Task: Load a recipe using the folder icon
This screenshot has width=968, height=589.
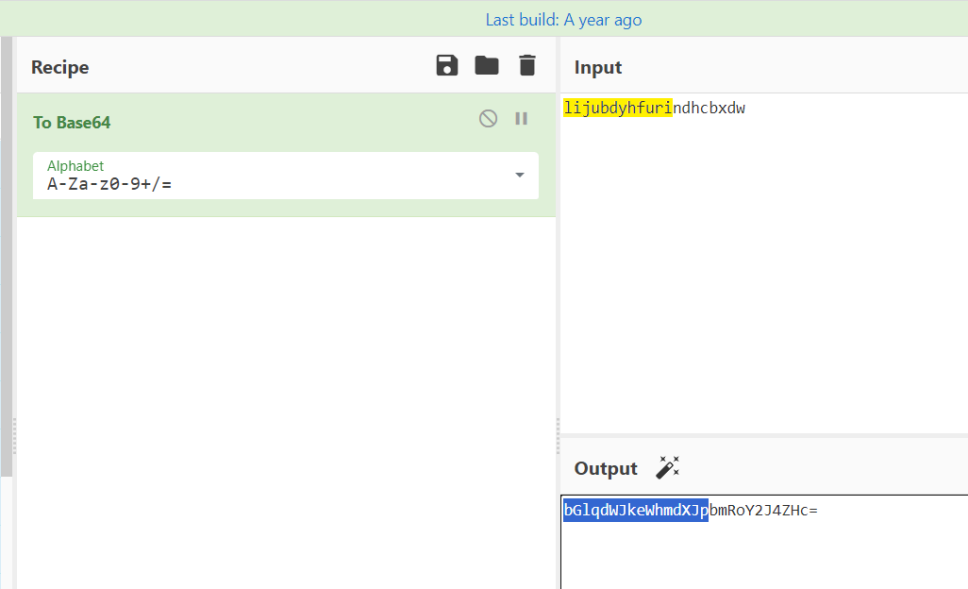Action: coord(486,65)
